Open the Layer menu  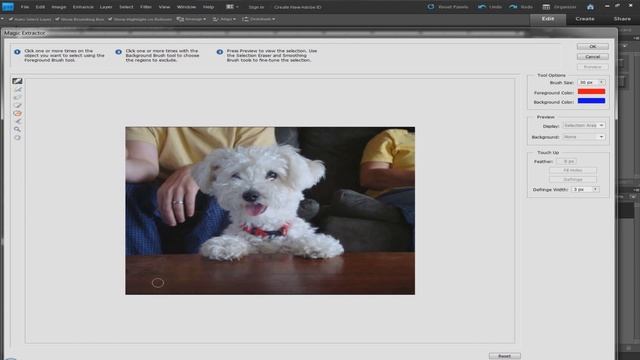(x=106, y=7)
